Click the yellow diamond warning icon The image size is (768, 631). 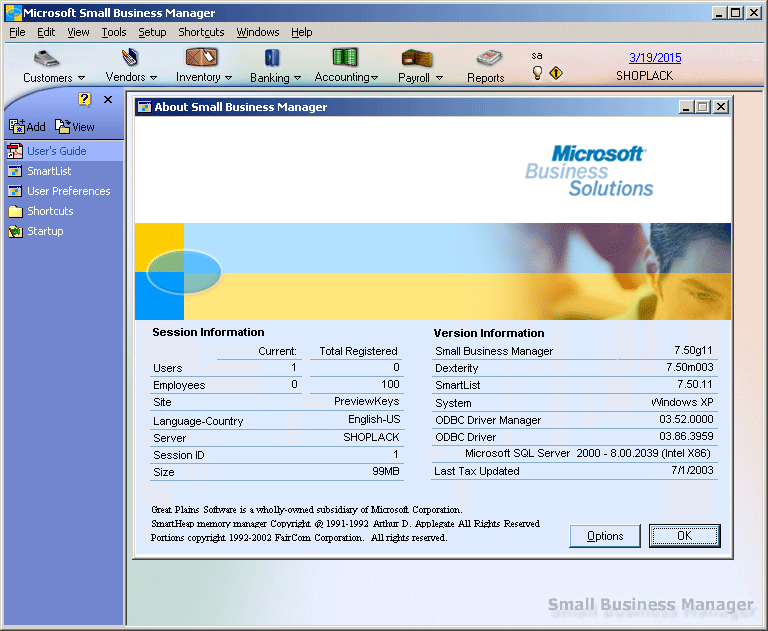point(556,73)
